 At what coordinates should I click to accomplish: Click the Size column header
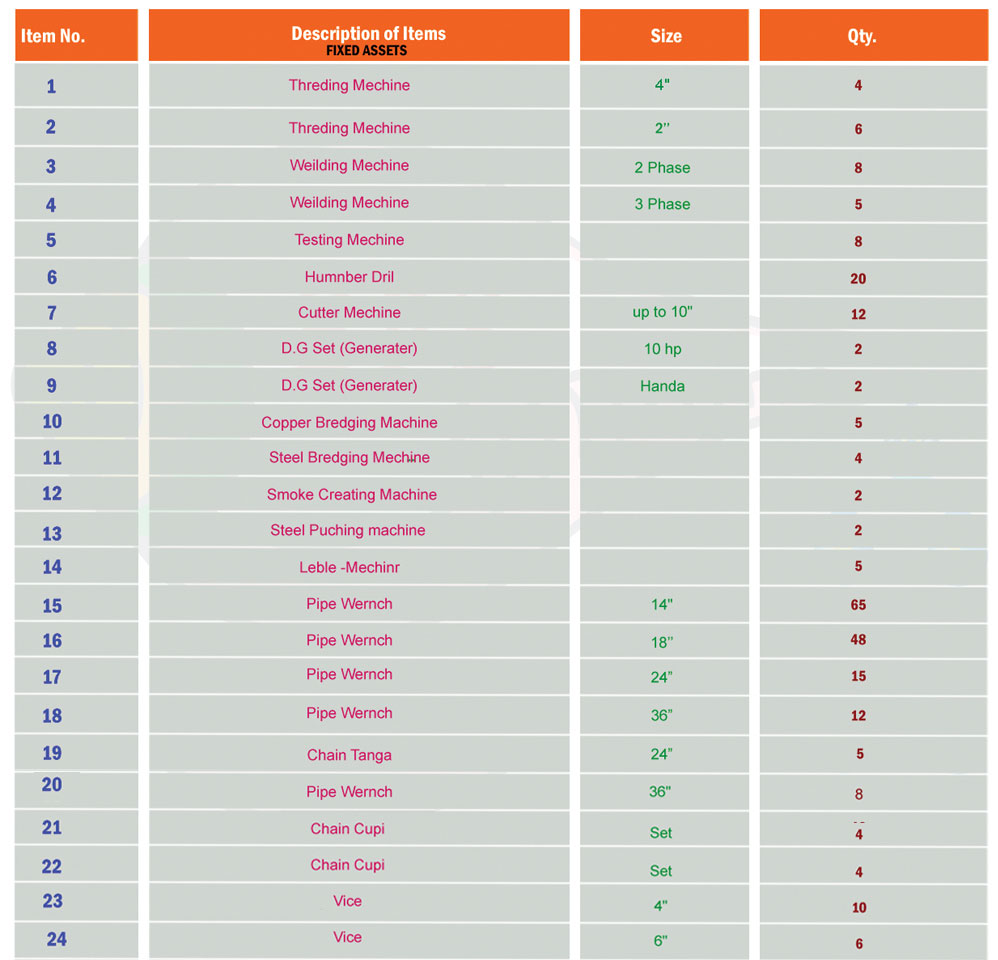click(665, 36)
